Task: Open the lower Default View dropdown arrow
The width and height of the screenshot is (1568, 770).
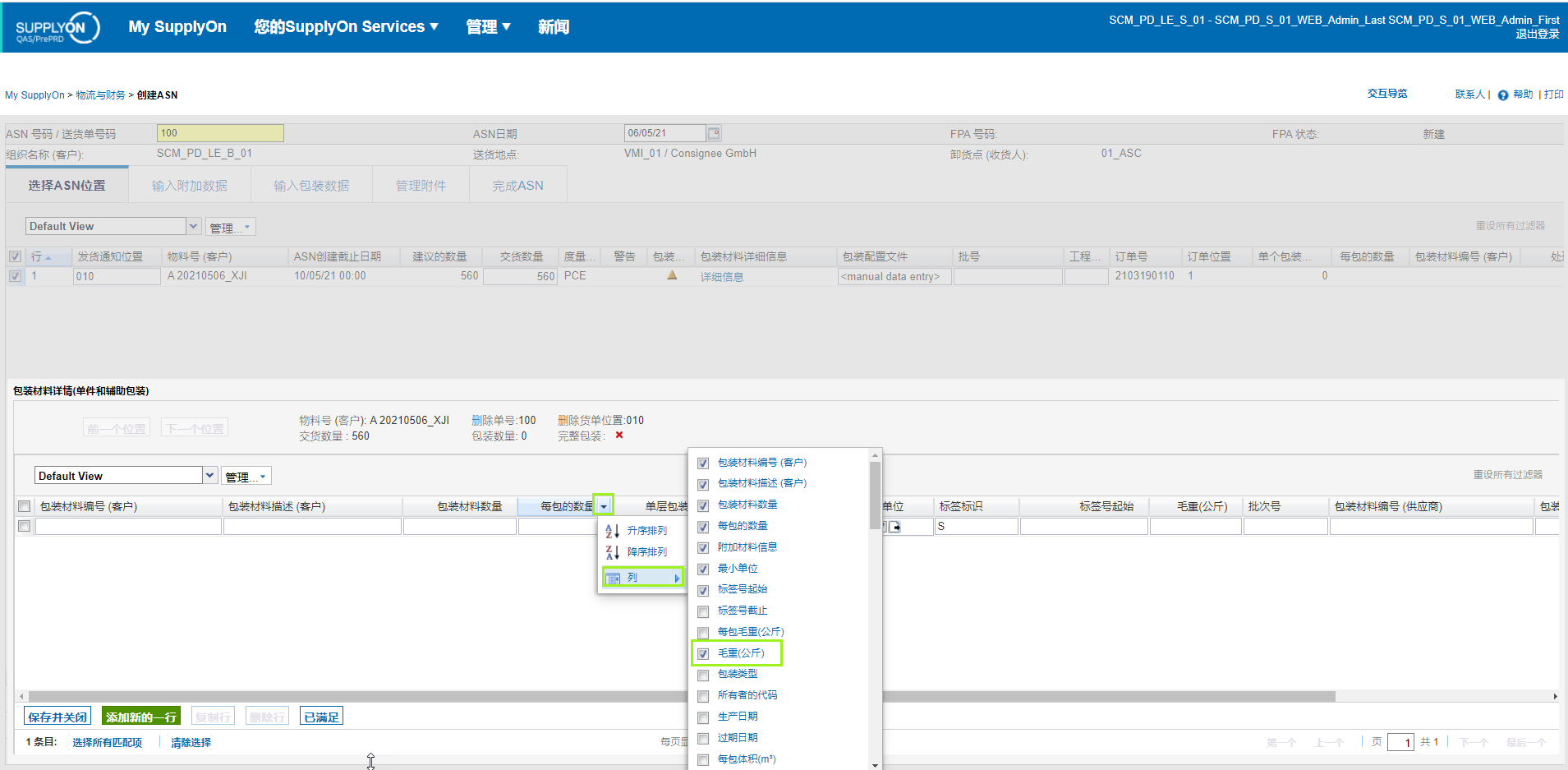Action: 210,475
